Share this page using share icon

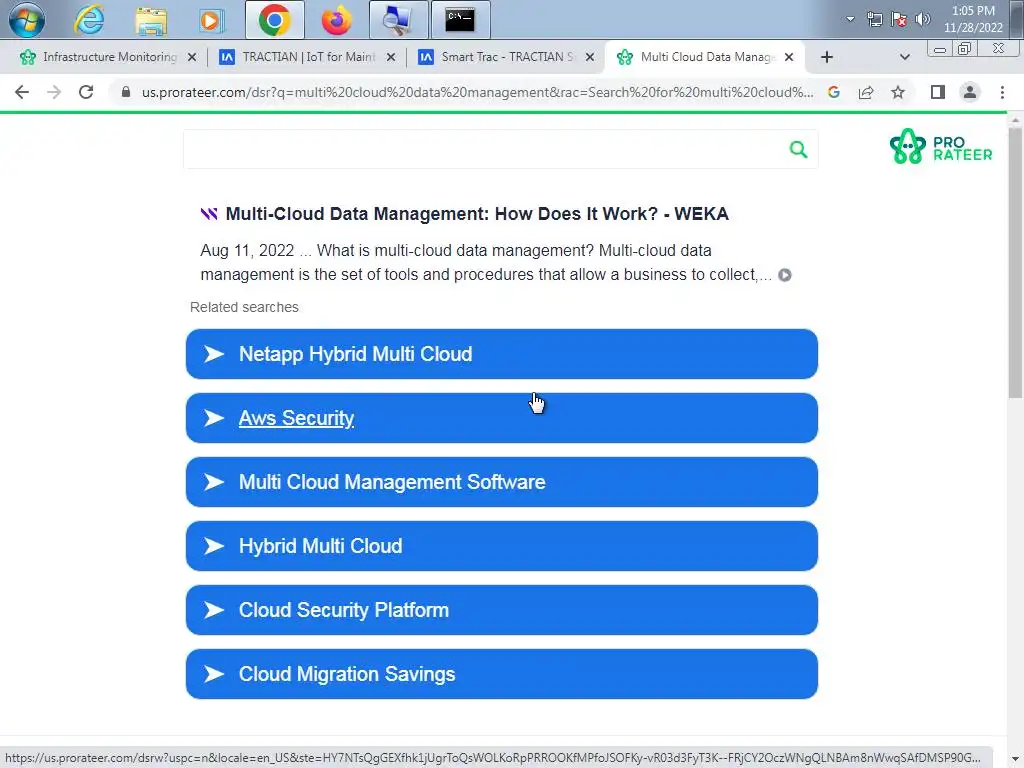point(866,92)
